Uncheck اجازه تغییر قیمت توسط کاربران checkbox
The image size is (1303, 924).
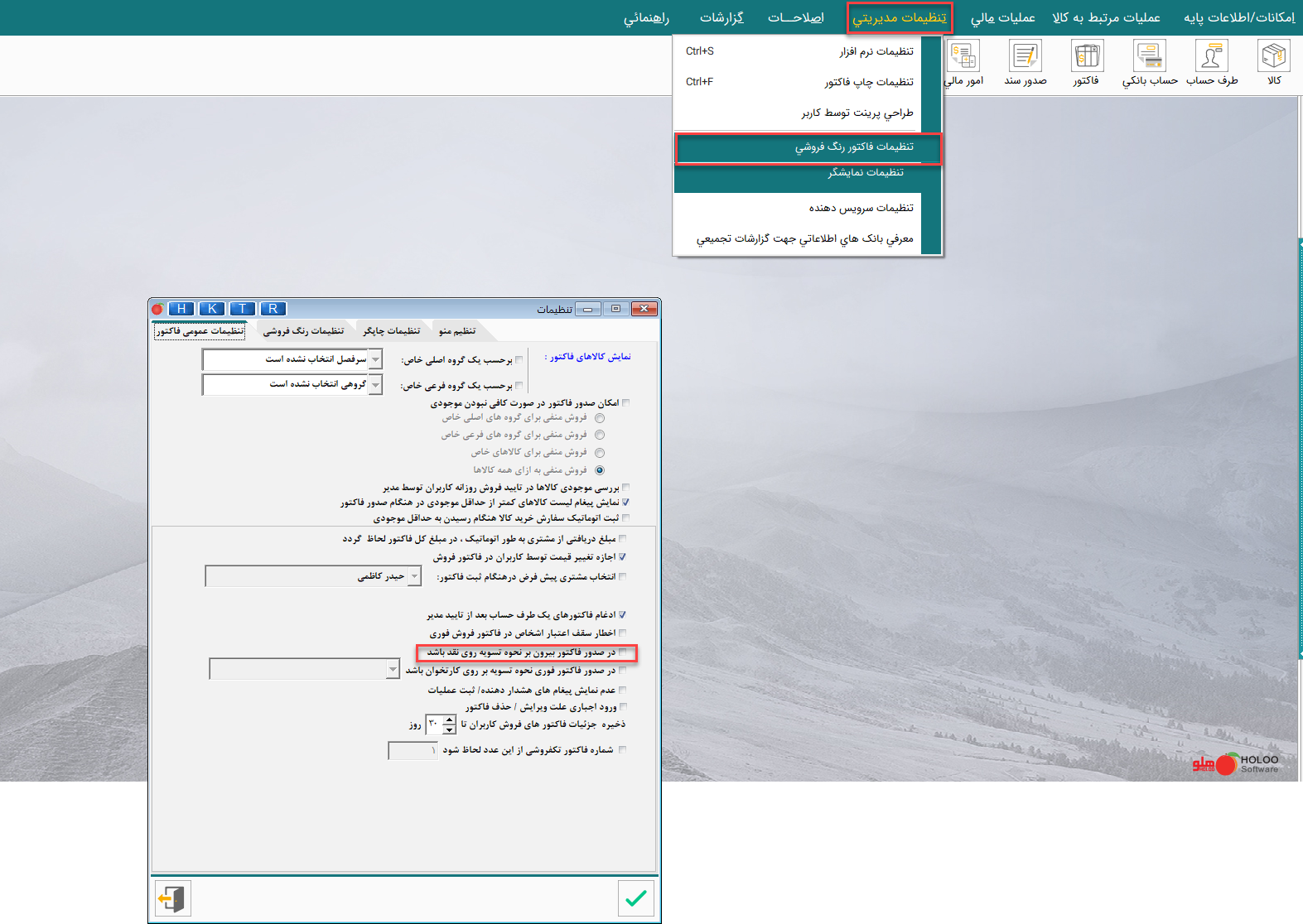click(x=622, y=557)
